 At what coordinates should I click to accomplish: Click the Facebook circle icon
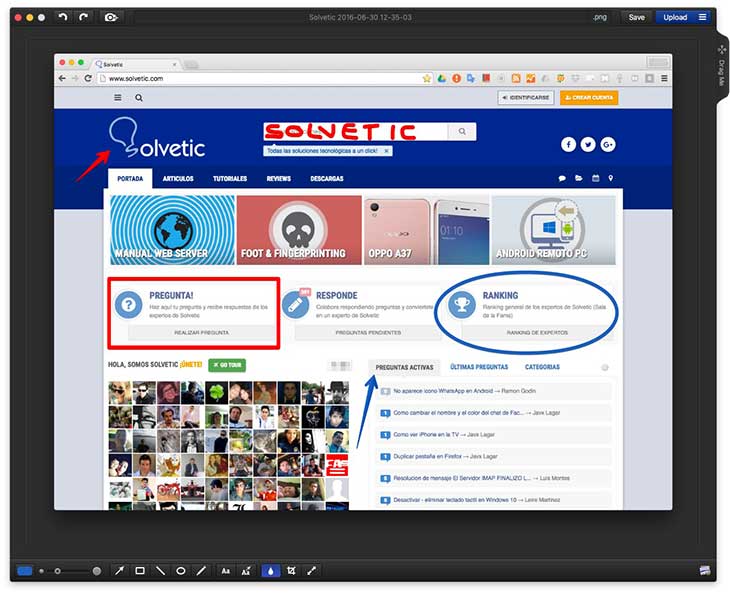pos(568,144)
